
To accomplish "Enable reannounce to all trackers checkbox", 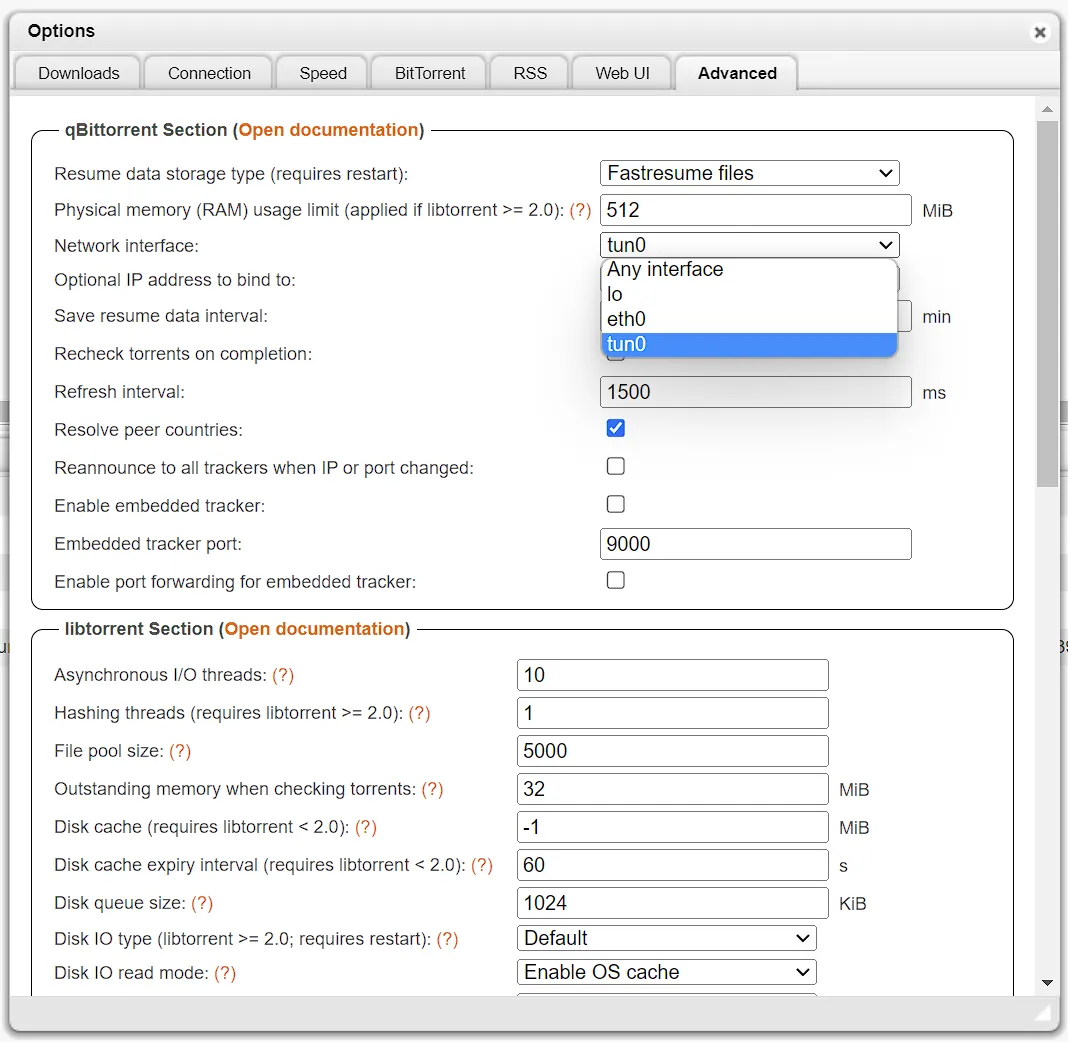I will click(x=616, y=466).
